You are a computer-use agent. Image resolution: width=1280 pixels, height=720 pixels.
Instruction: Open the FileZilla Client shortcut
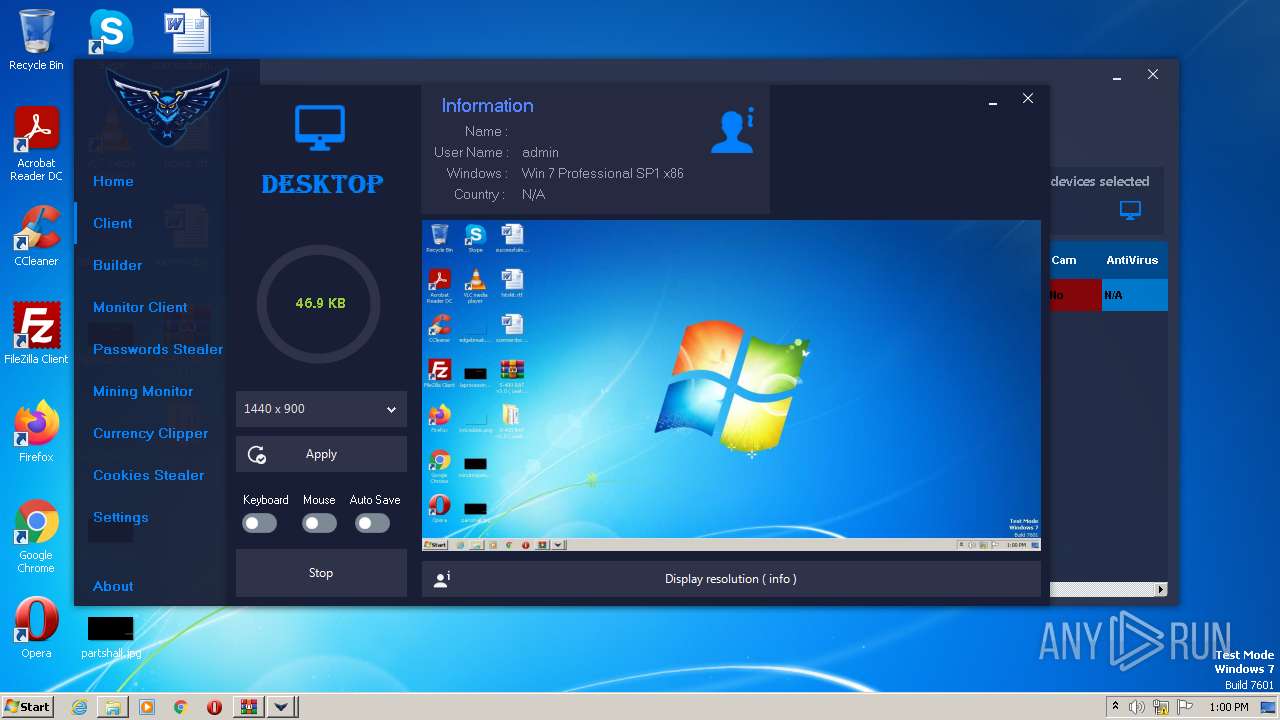tap(36, 334)
